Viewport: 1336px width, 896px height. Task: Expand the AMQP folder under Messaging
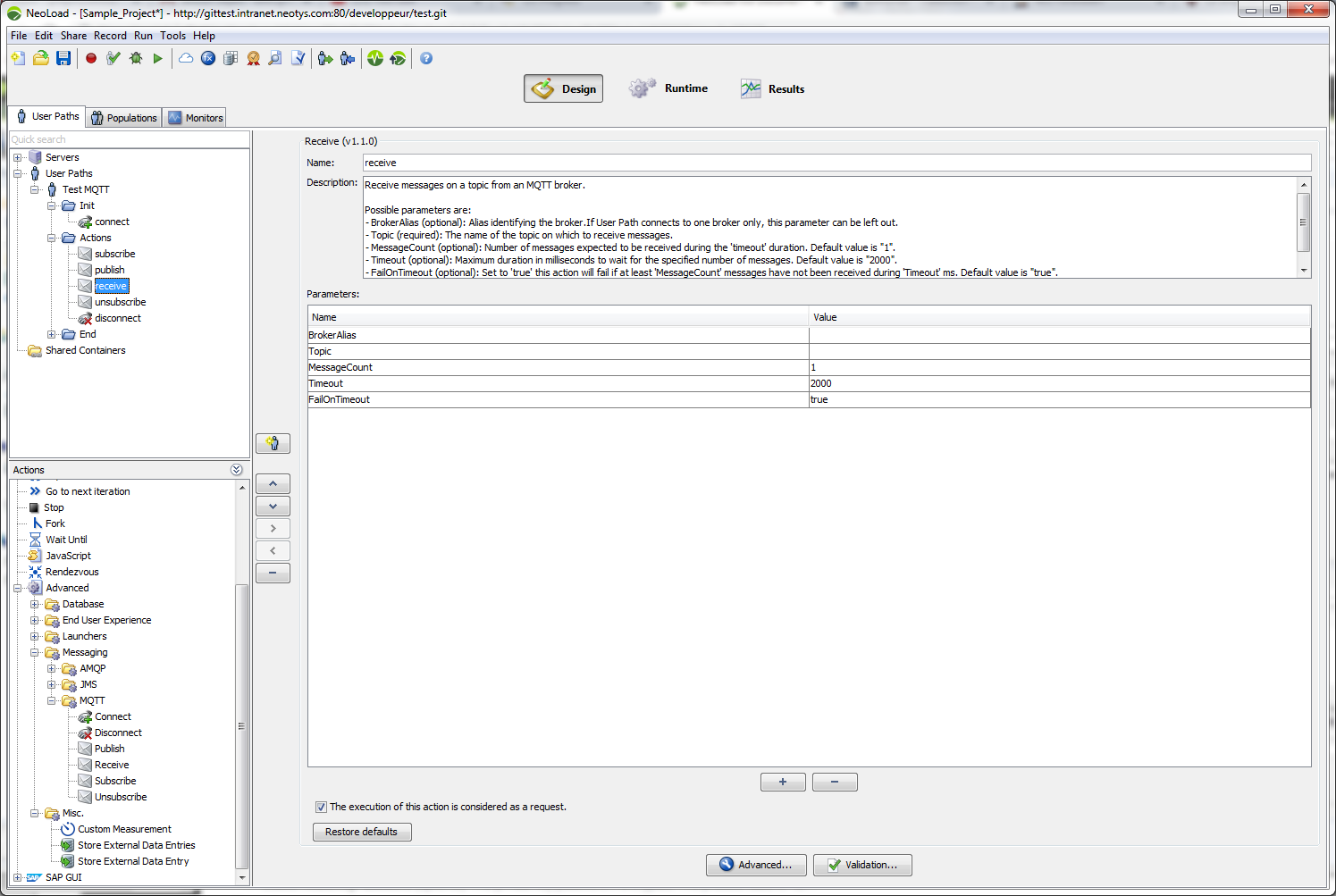click(52, 668)
